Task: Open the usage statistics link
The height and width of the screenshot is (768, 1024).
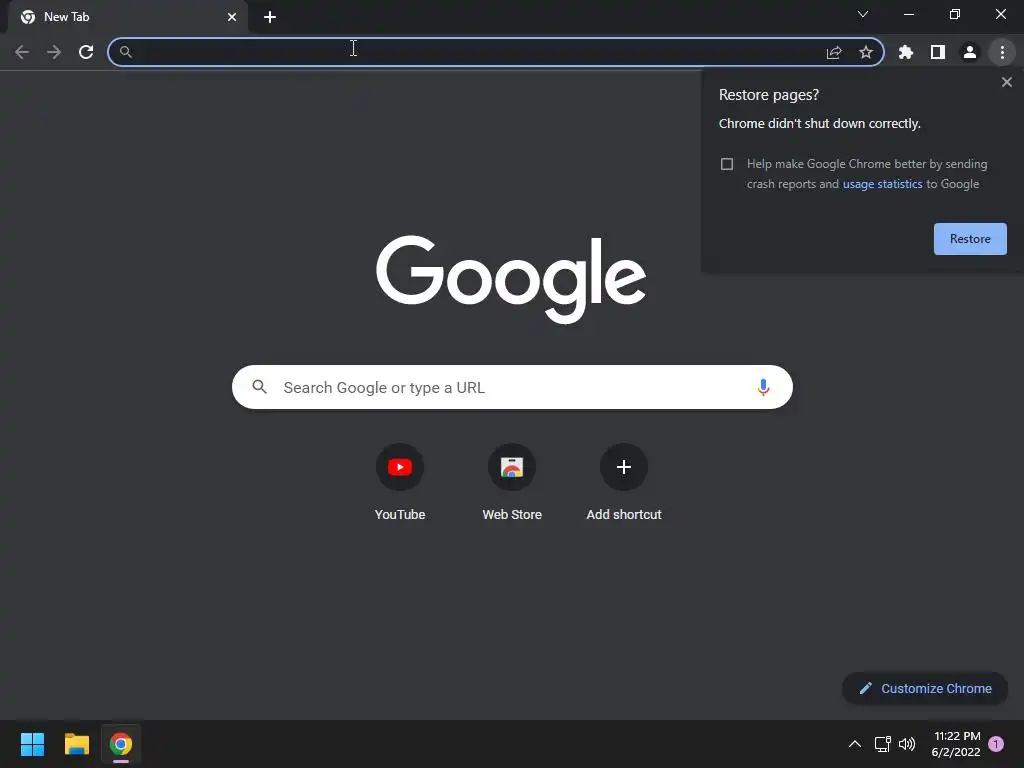Action: click(882, 184)
